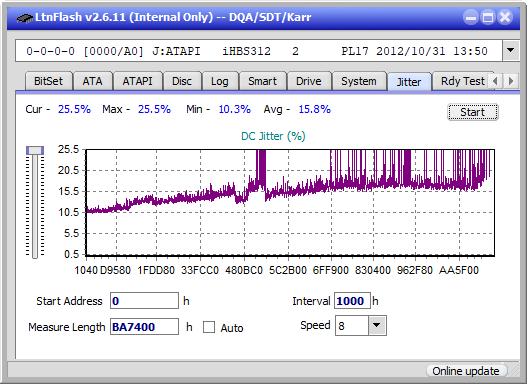
Task: Click the Max value 25.5%
Action: pos(154,109)
